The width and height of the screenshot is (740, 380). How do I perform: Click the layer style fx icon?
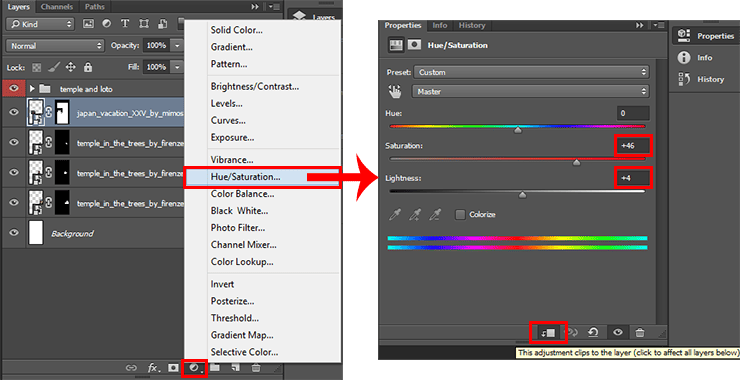click(x=153, y=368)
